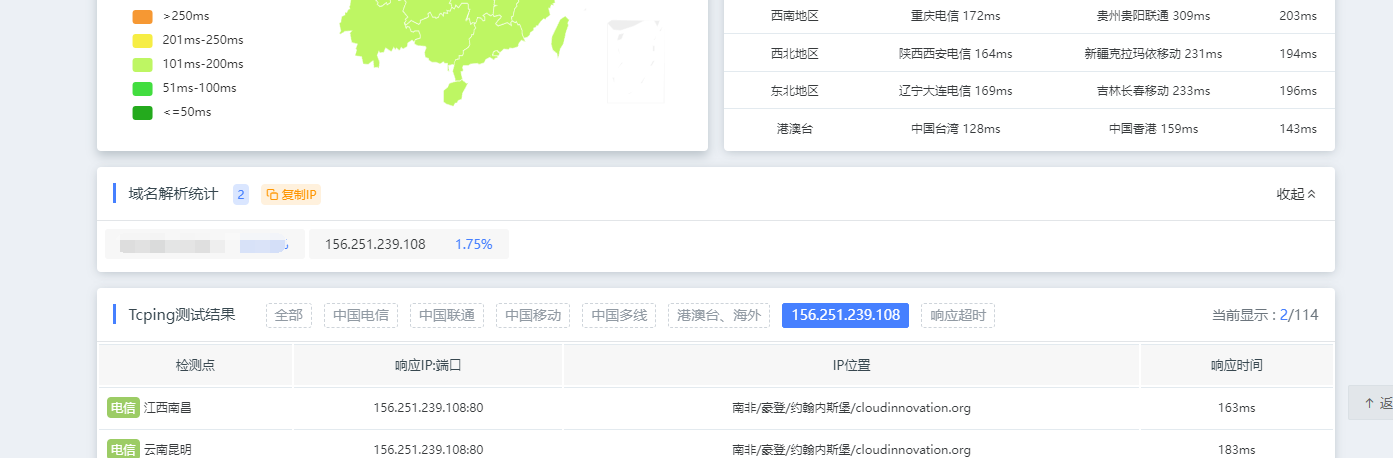Image resolution: width=1393 pixels, height=458 pixels.
Task: Click the dark green <=50ms legend swatch
Action: tap(142, 113)
